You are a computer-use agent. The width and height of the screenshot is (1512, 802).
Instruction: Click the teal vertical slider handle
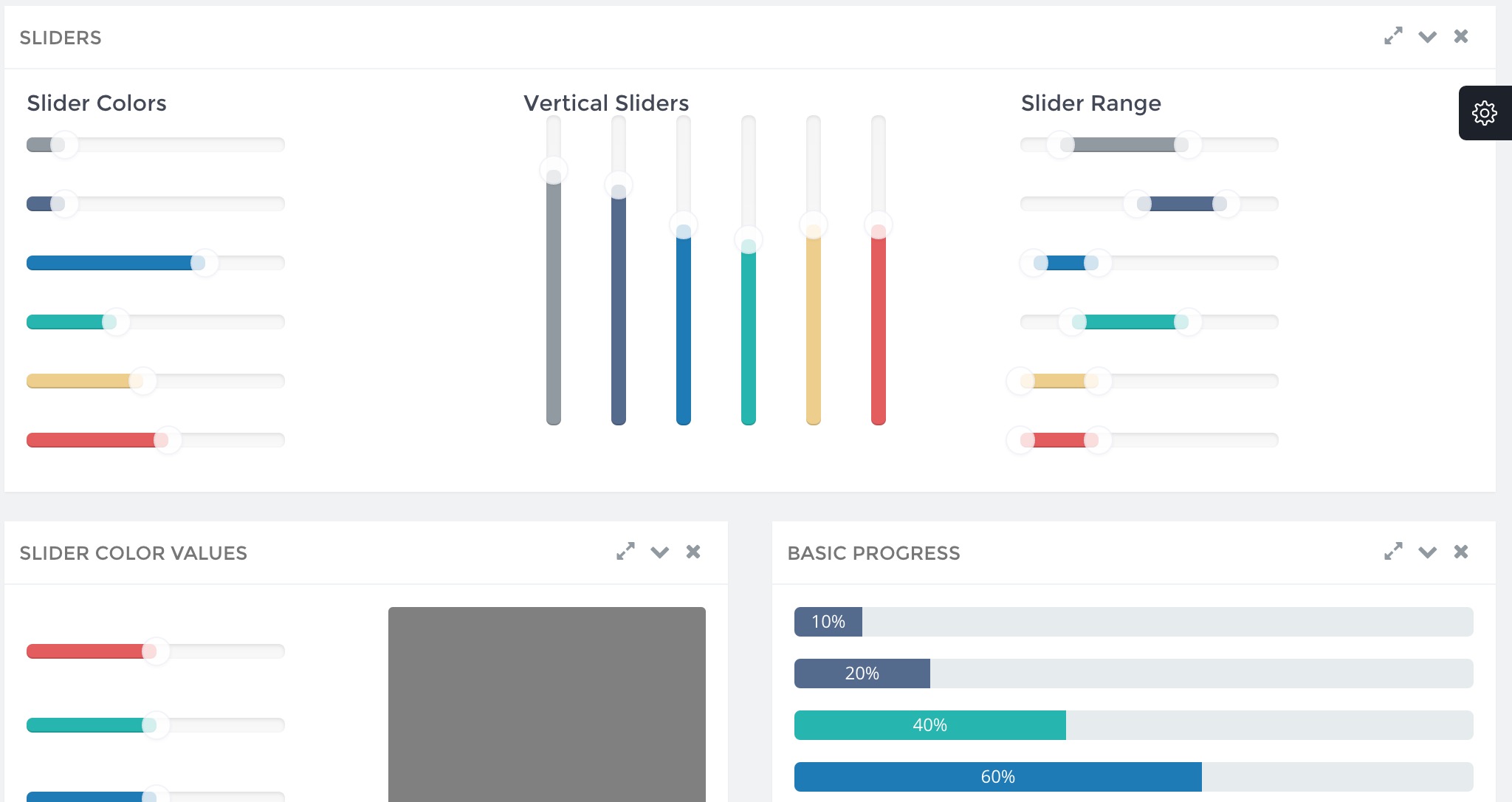pos(748,240)
